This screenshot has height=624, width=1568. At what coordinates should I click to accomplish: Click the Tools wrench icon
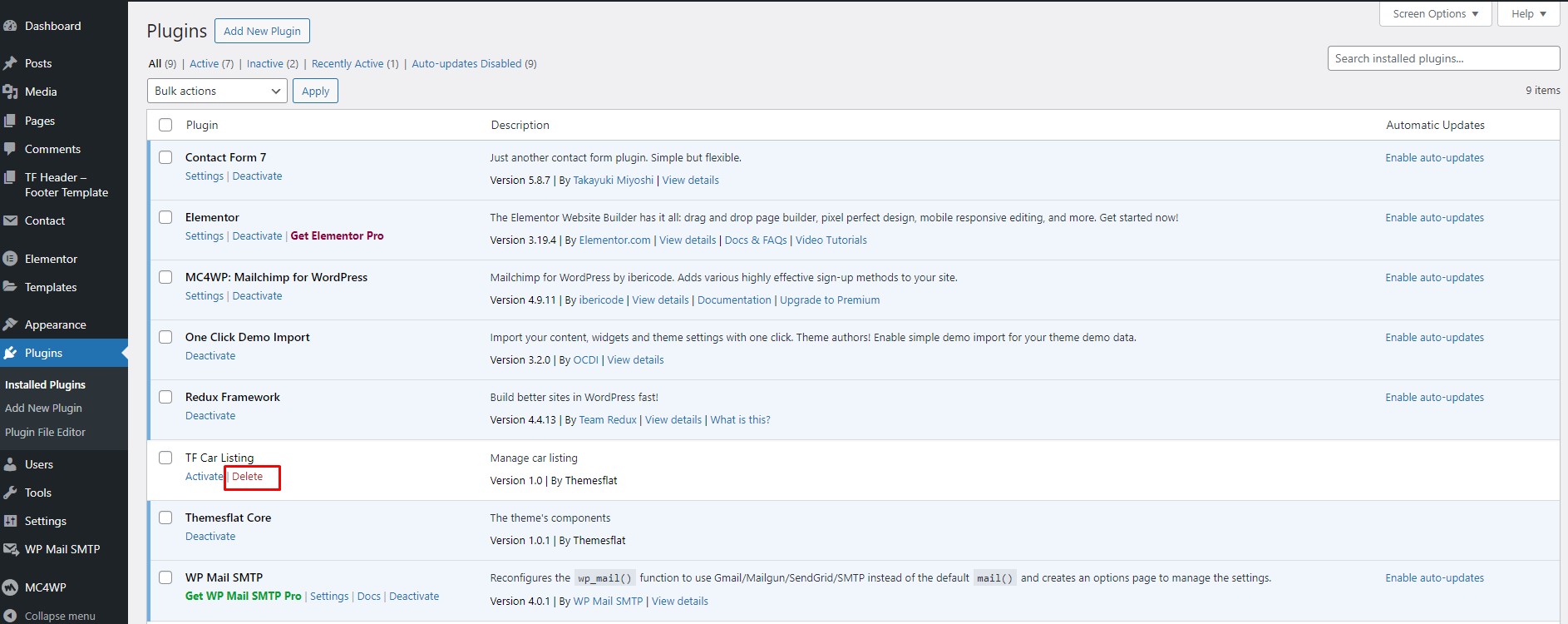pos(10,493)
